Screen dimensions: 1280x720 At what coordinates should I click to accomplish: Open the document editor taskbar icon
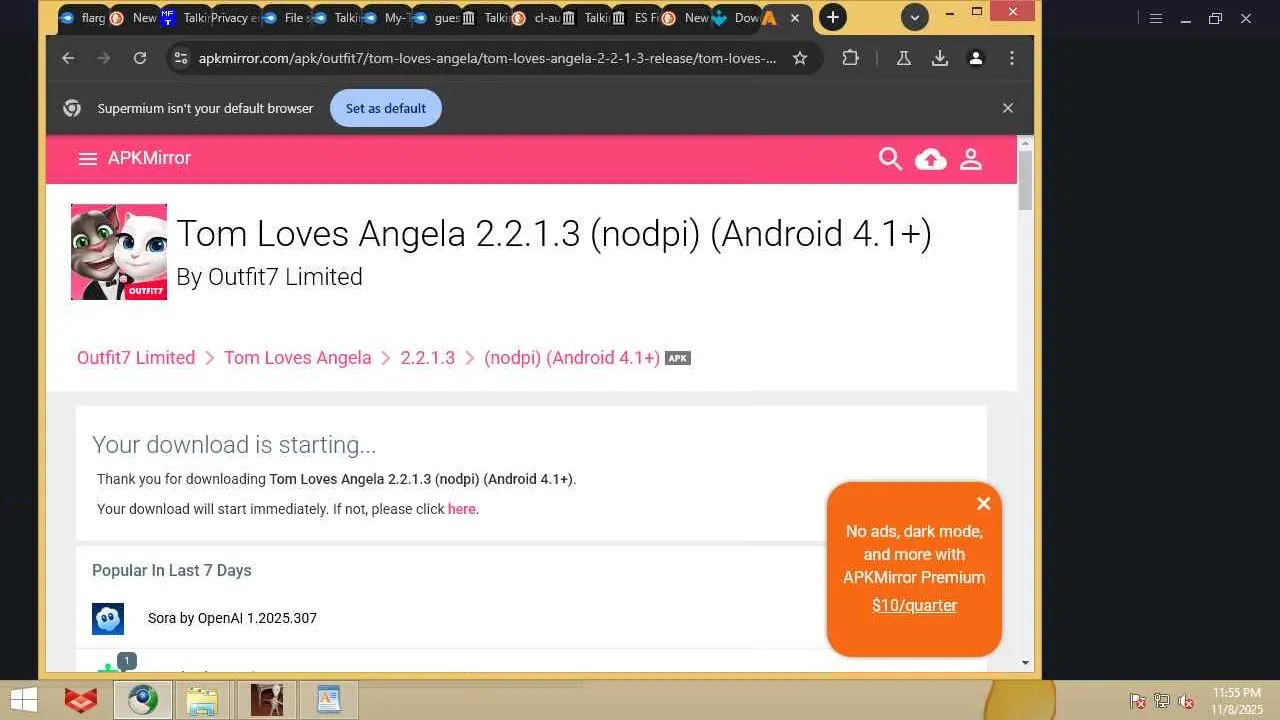coord(328,700)
